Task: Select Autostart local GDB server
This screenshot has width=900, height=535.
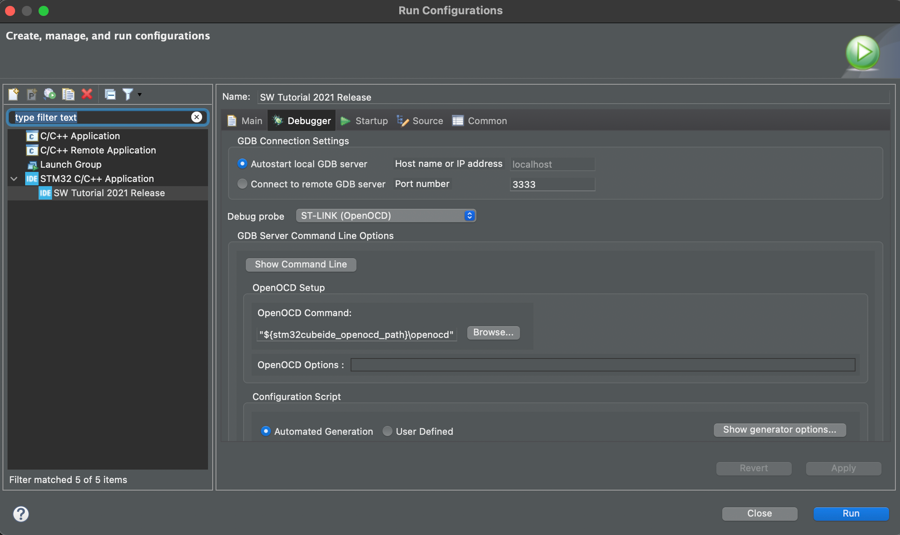Action: [243, 164]
